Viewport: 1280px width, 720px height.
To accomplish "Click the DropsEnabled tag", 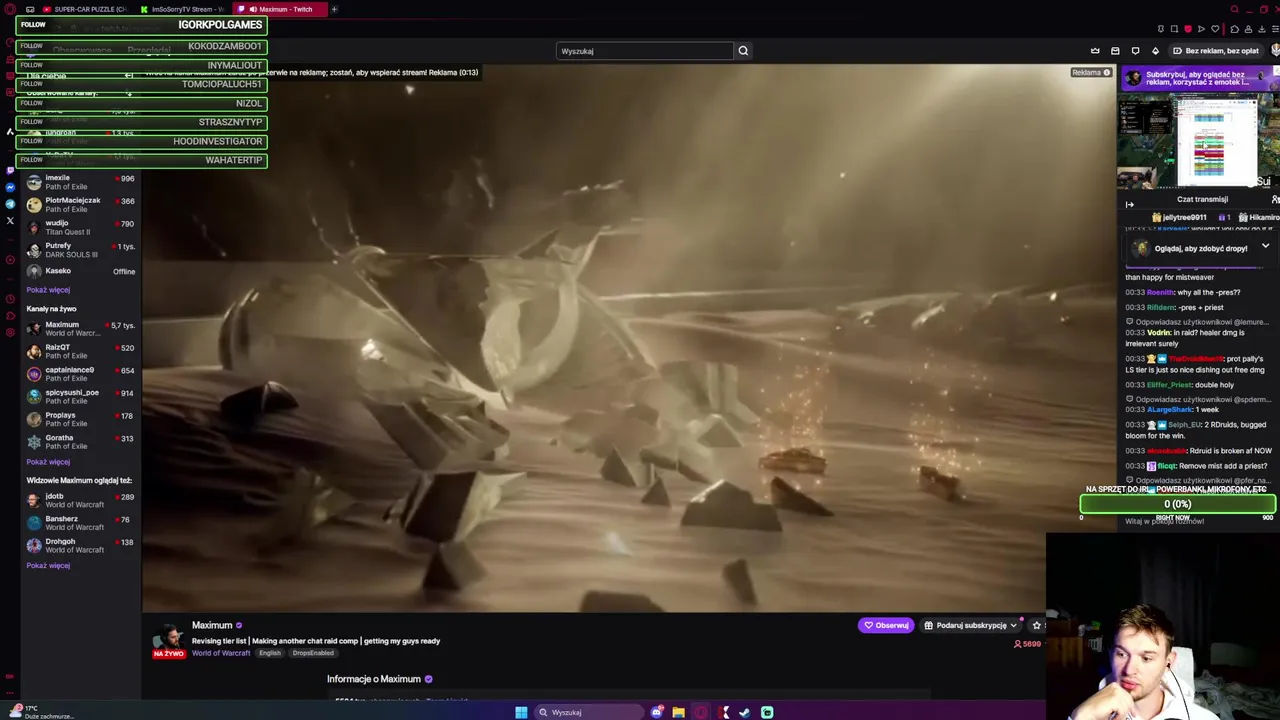I will pos(313,653).
